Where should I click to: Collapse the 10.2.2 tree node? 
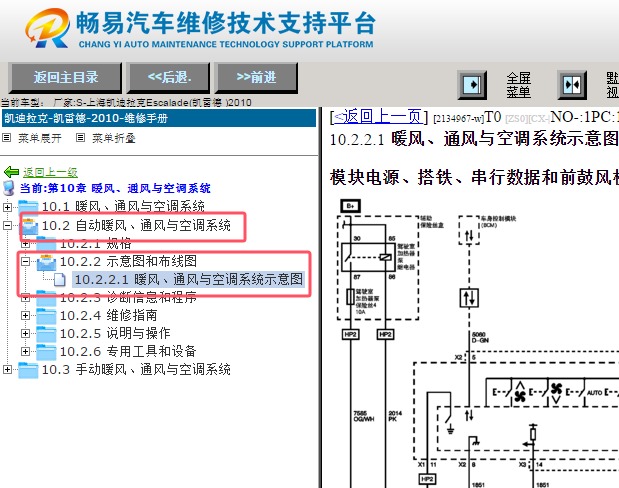(x=25, y=261)
